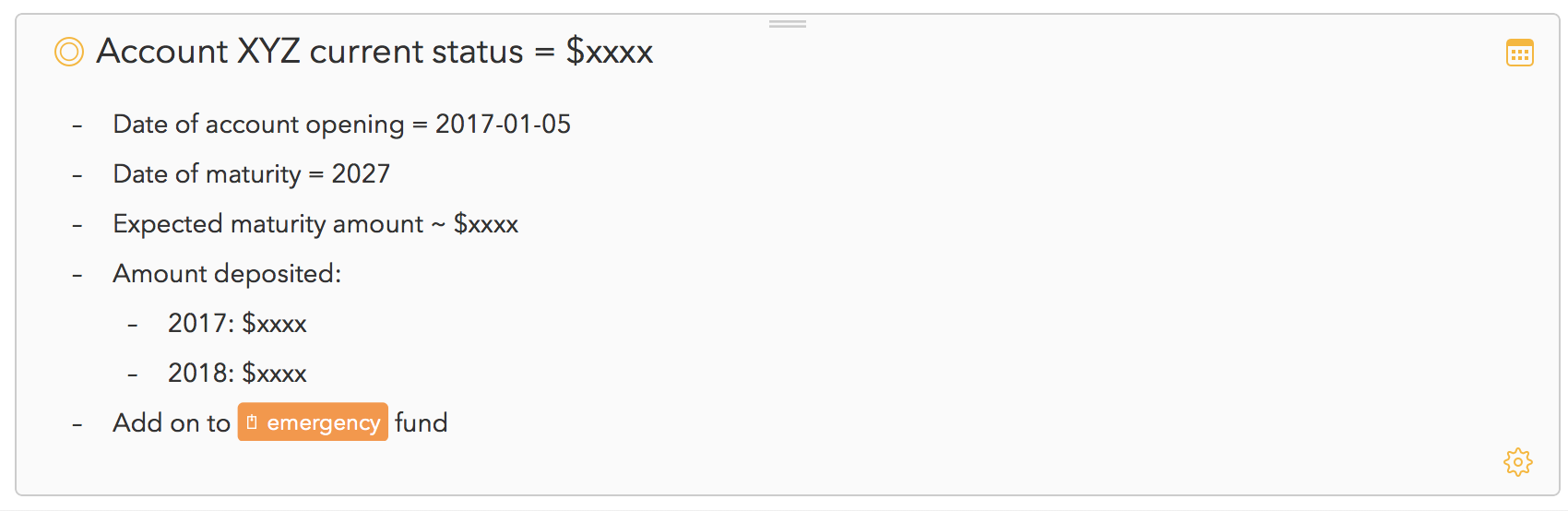Click the dash bullet before '2017: $xxxx'
This screenshot has height=511, width=1568.
pos(133,325)
